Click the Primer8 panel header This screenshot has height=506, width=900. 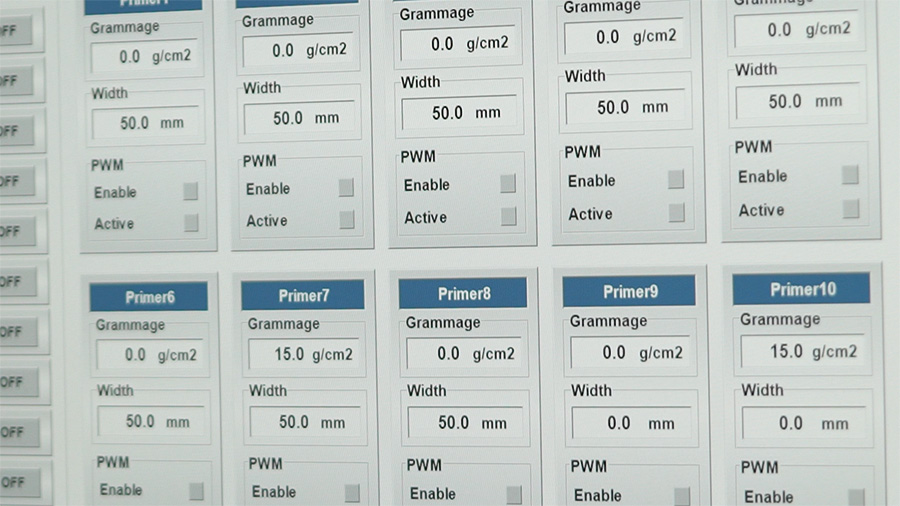[x=463, y=294]
